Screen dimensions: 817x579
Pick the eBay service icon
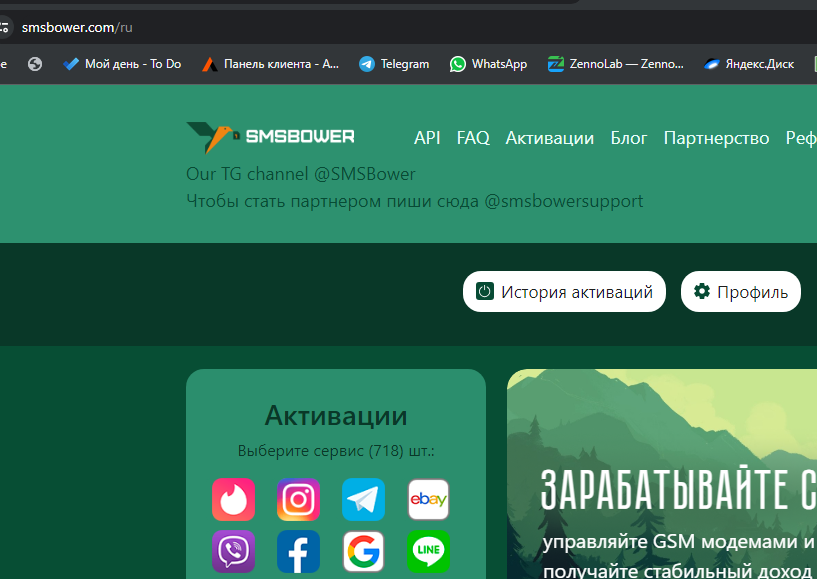[x=428, y=499]
